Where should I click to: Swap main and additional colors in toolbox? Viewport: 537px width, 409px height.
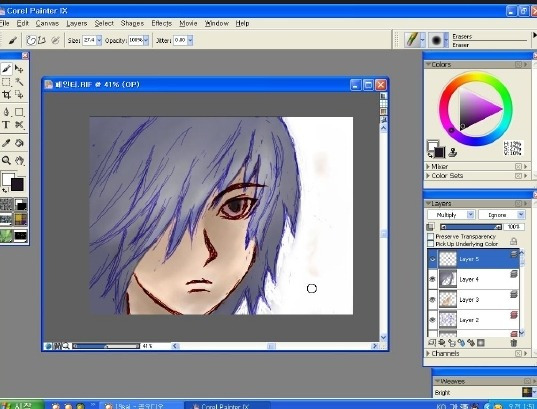click(5, 189)
